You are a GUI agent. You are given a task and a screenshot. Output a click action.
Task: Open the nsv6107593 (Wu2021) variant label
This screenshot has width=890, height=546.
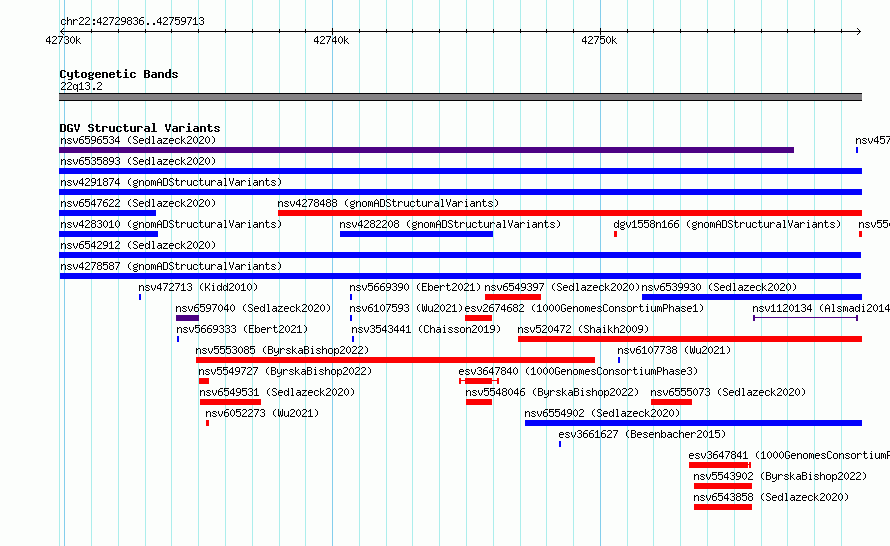click(406, 308)
